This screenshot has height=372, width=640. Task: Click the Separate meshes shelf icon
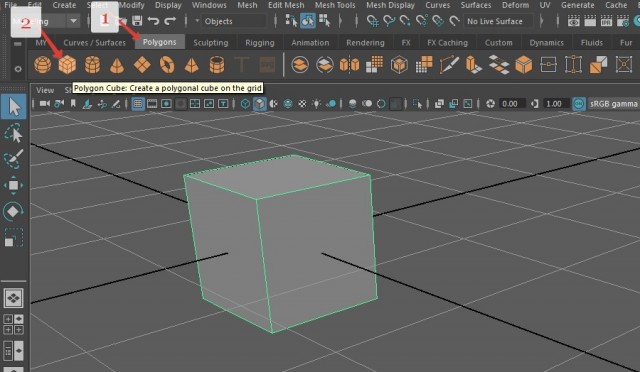coord(325,65)
